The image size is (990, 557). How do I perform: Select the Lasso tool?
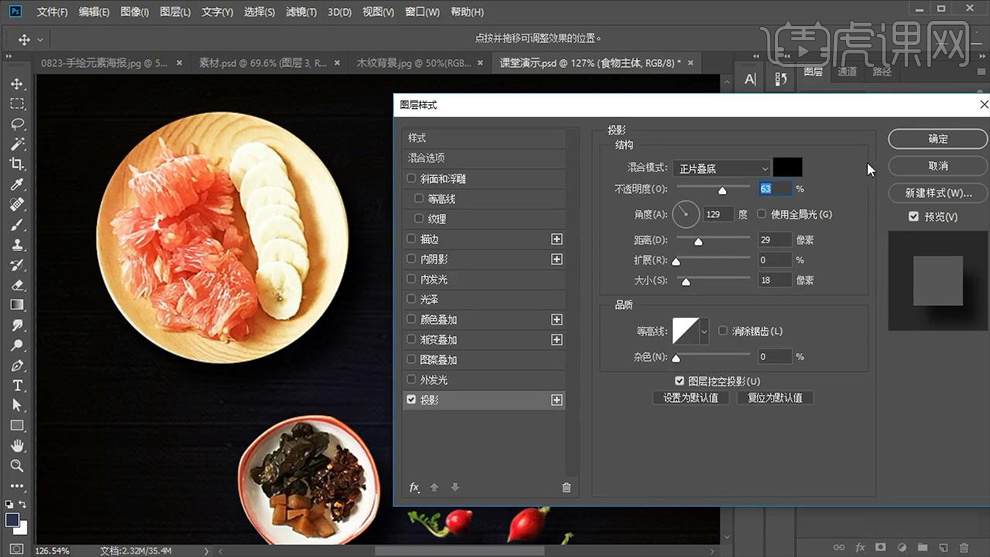coord(17,124)
